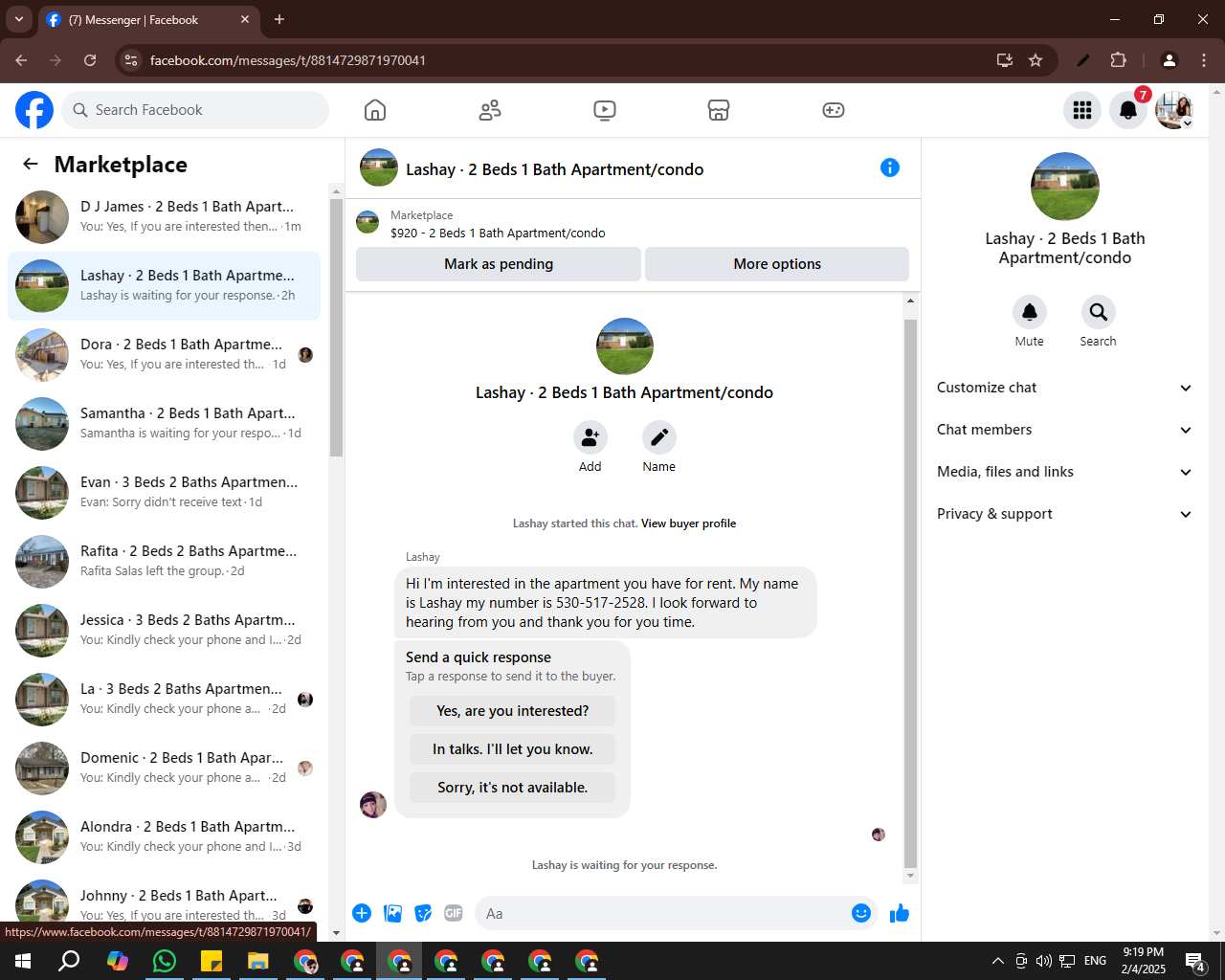Open the emoji picker
Image resolution: width=1225 pixels, height=980 pixels.
click(861, 913)
